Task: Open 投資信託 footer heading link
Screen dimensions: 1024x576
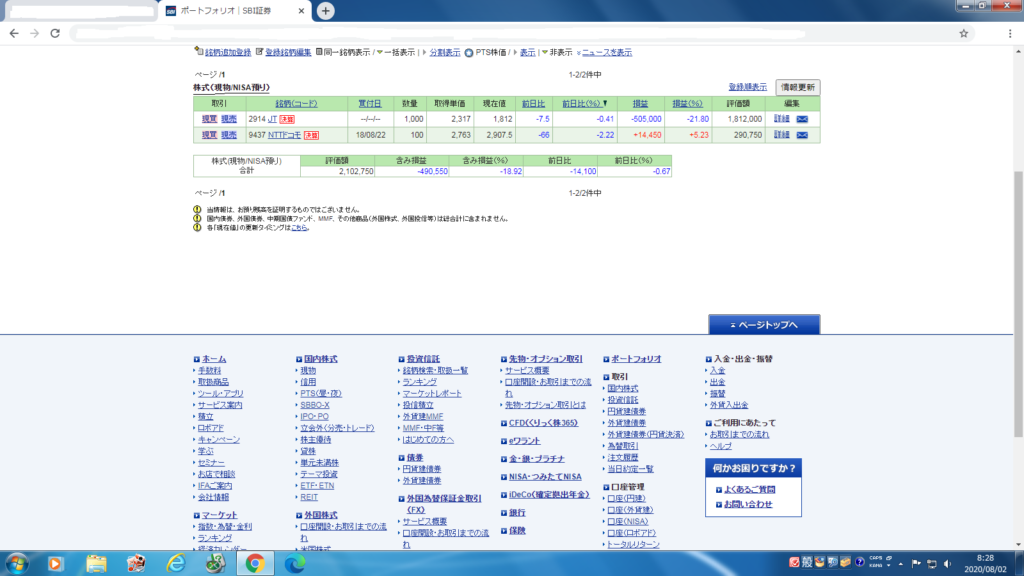Action: tap(423, 359)
